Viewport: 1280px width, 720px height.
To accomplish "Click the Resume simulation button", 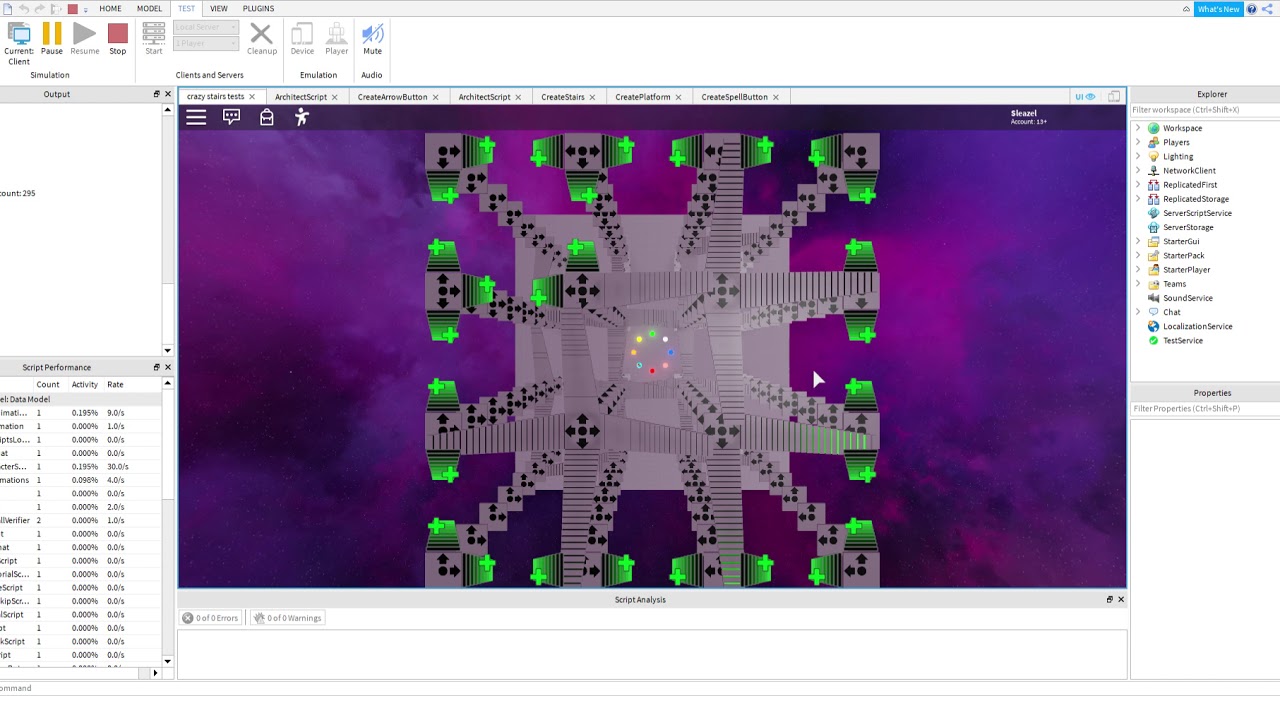I will (x=85, y=35).
